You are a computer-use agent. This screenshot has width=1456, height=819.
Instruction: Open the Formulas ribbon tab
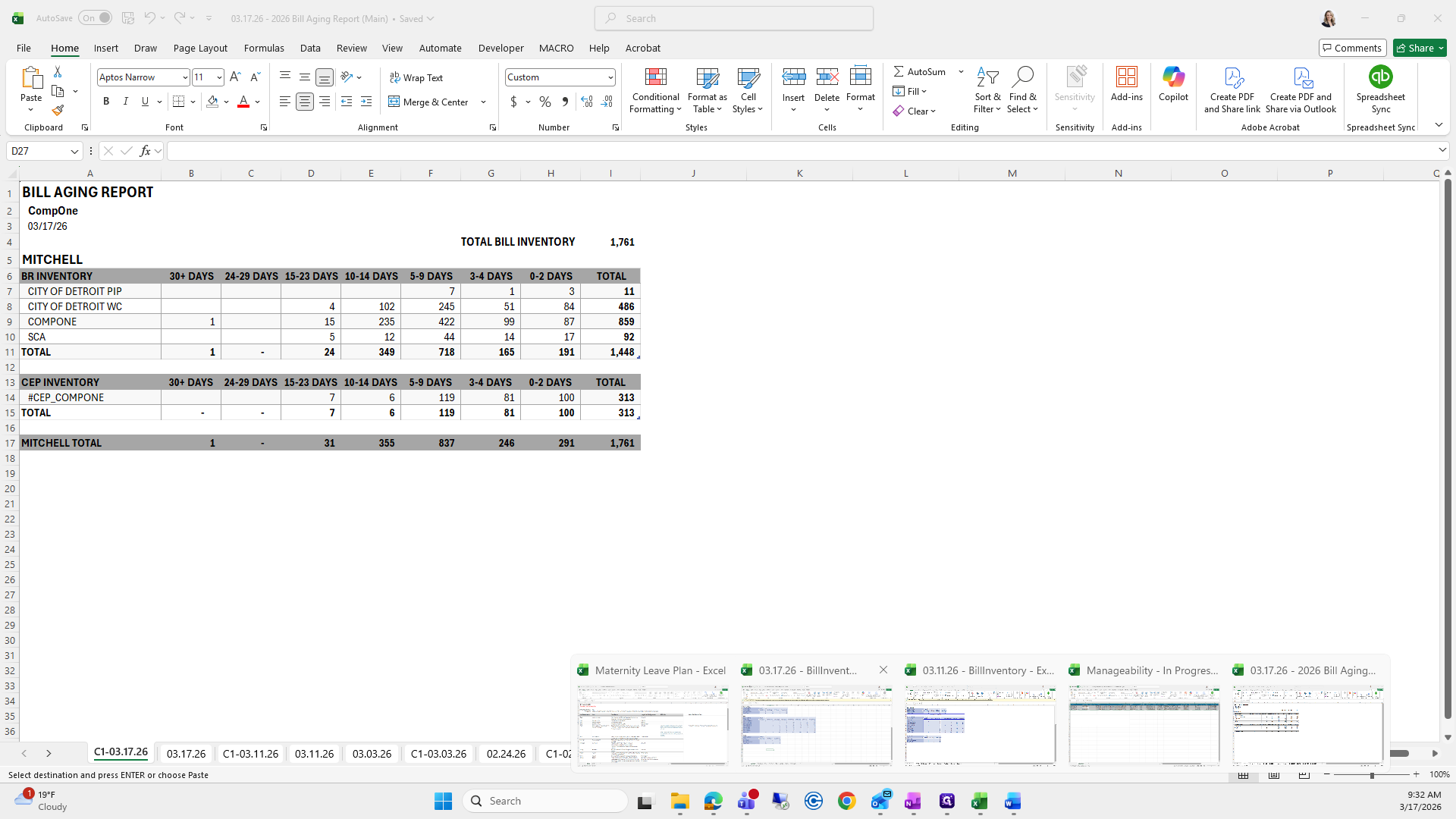(x=264, y=48)
